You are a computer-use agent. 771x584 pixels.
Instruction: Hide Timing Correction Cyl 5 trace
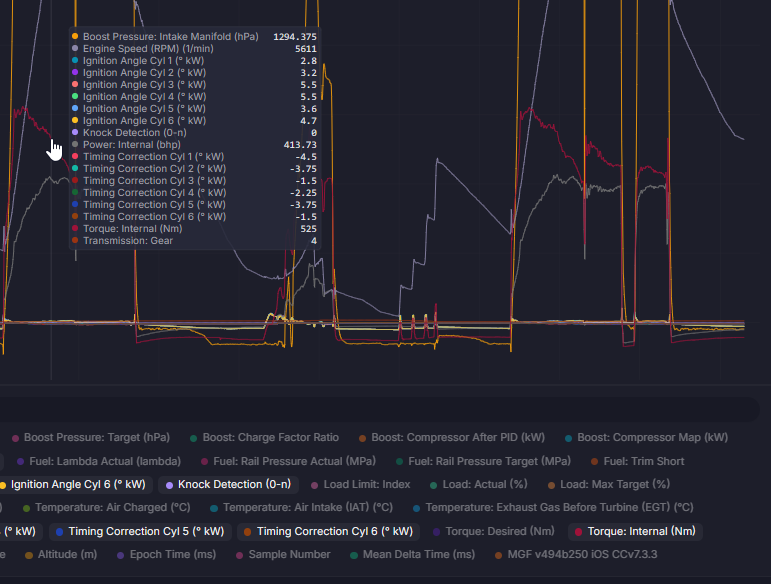140,531
